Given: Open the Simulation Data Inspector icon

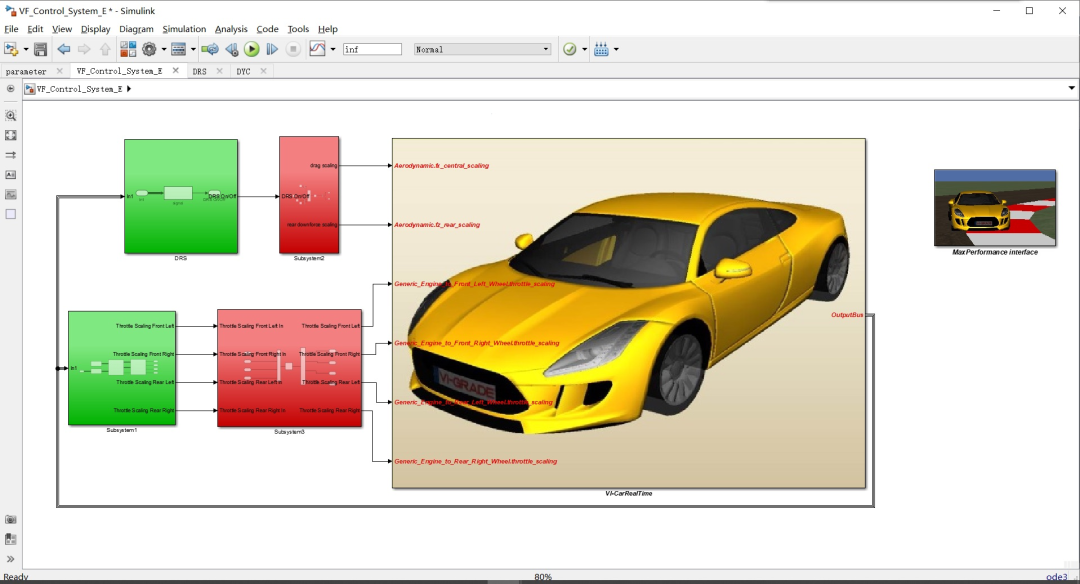Looking at the screenshot, I should (x=318, y=49).
